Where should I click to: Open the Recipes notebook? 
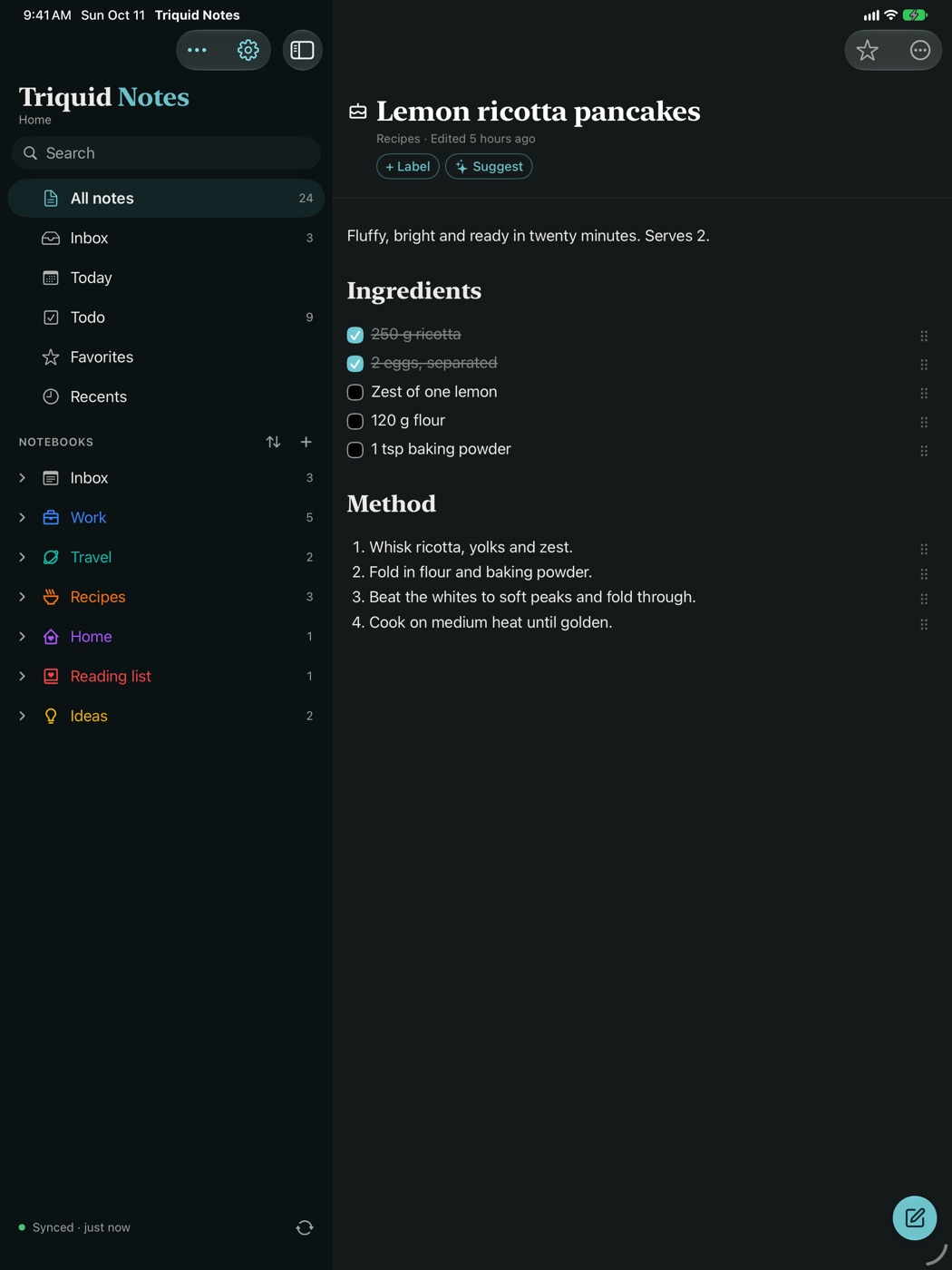tap(166, 597)
